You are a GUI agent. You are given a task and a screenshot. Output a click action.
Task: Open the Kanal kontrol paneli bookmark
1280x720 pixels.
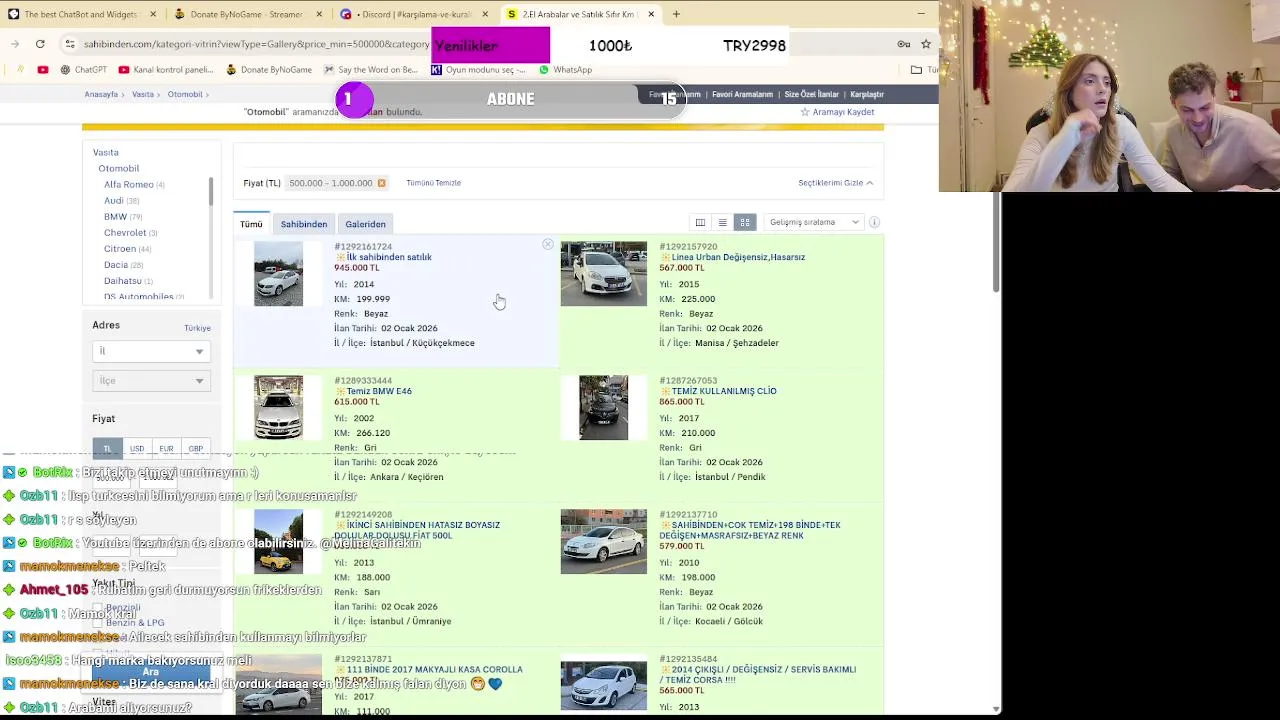166,70
